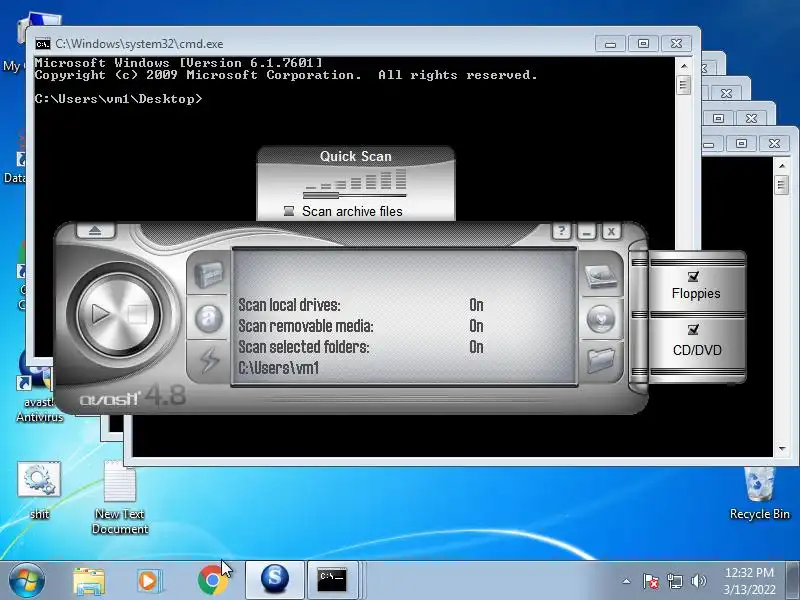Open Action Center flag tray icon
Image resolution: width=800 pixels, height=600 pixels.
point(651,581)
